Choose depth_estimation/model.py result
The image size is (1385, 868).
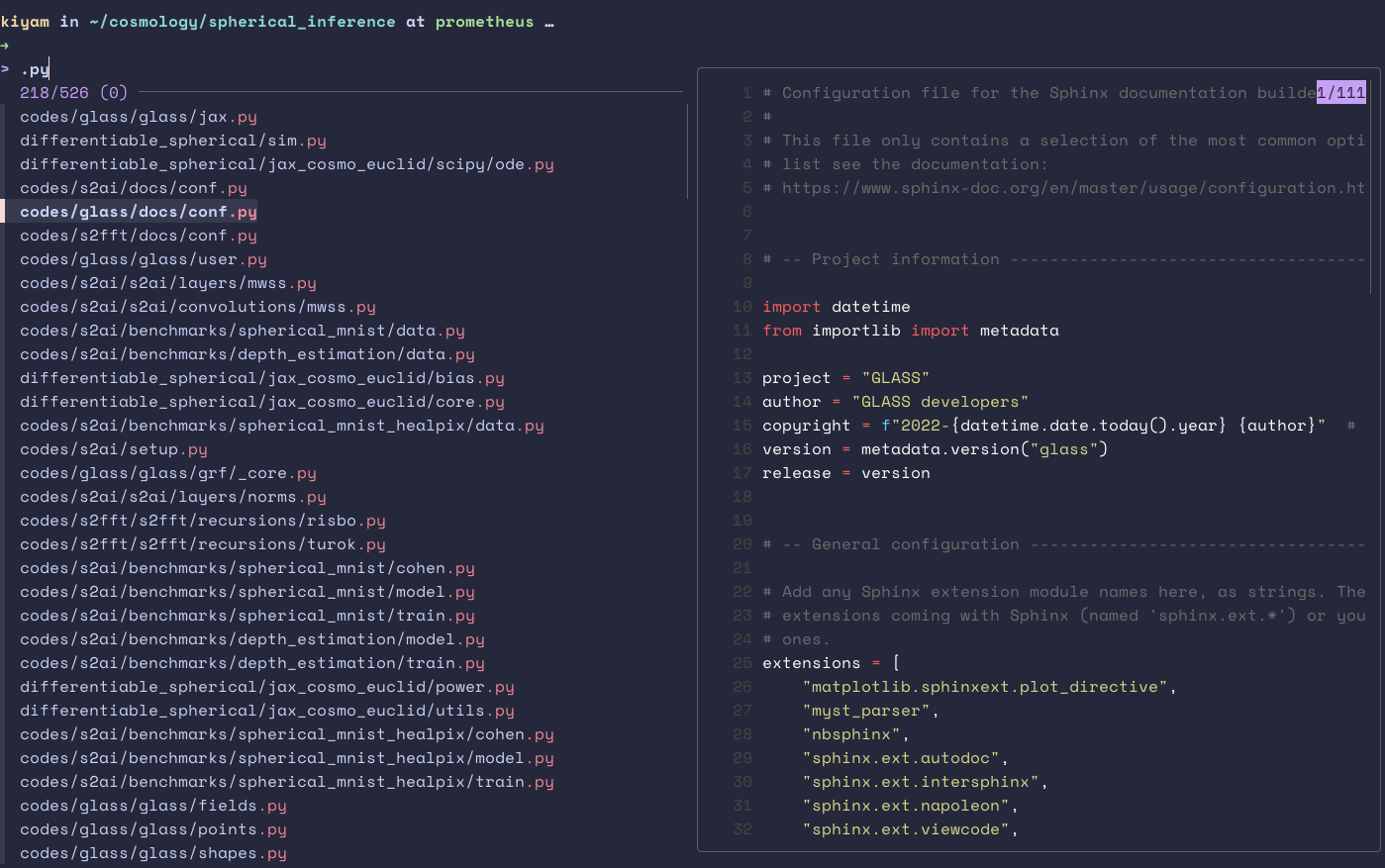click(252, 639)
